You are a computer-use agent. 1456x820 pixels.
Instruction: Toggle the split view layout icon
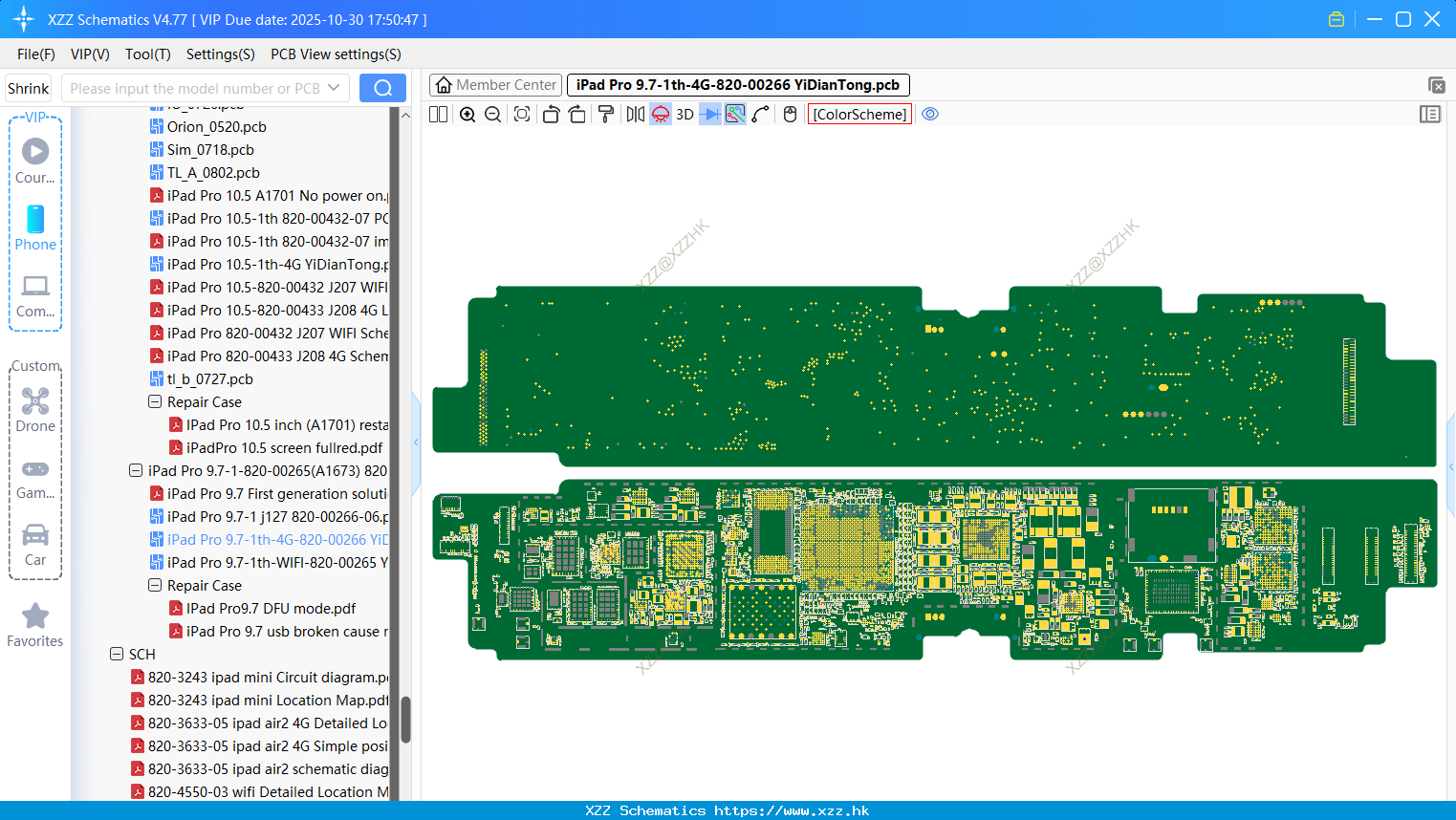click(438, 115)
